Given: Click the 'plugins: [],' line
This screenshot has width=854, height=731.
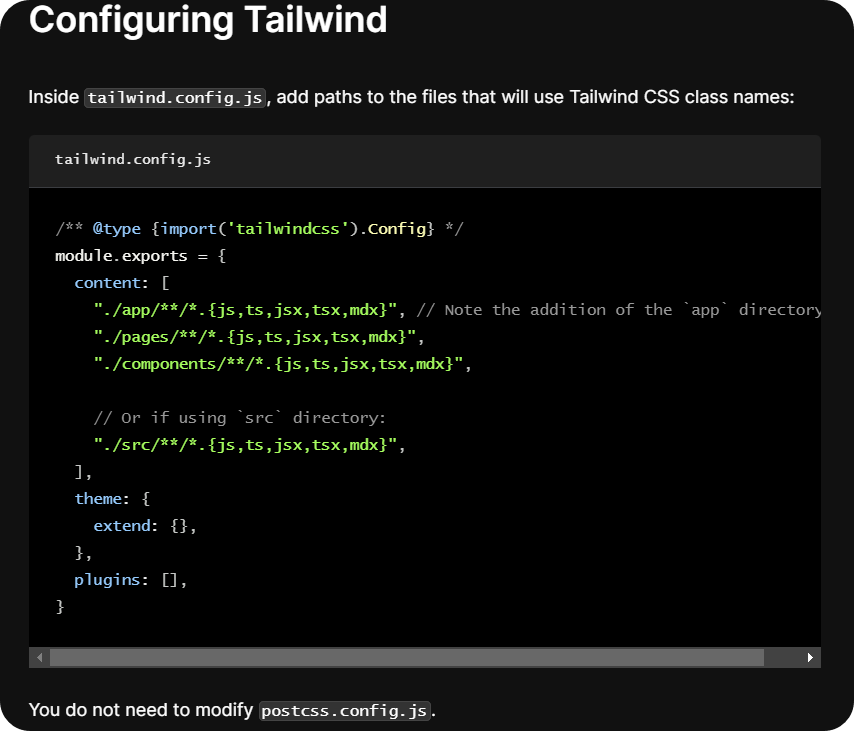Looking at the screenshot, I should coord(131,580).
